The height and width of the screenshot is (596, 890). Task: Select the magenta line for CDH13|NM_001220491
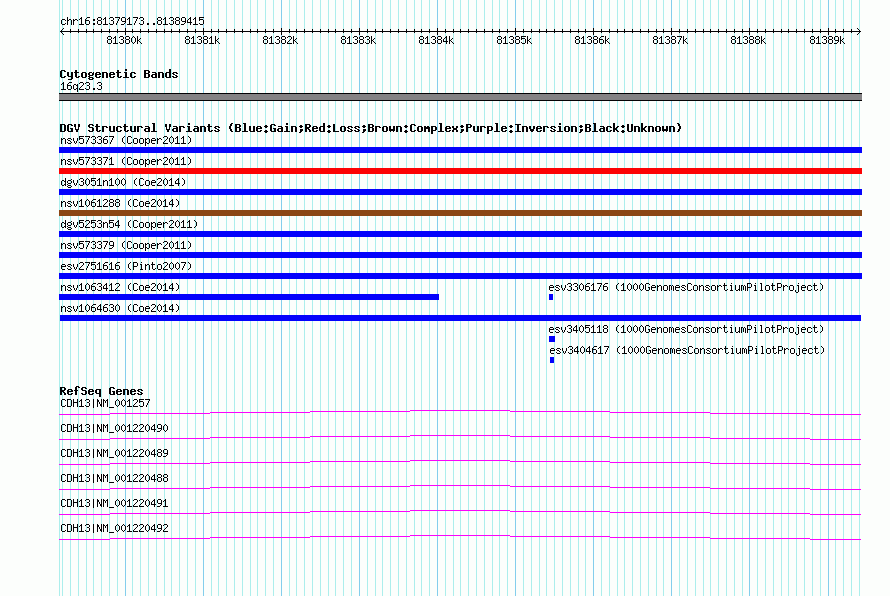(x=460, y=512)
